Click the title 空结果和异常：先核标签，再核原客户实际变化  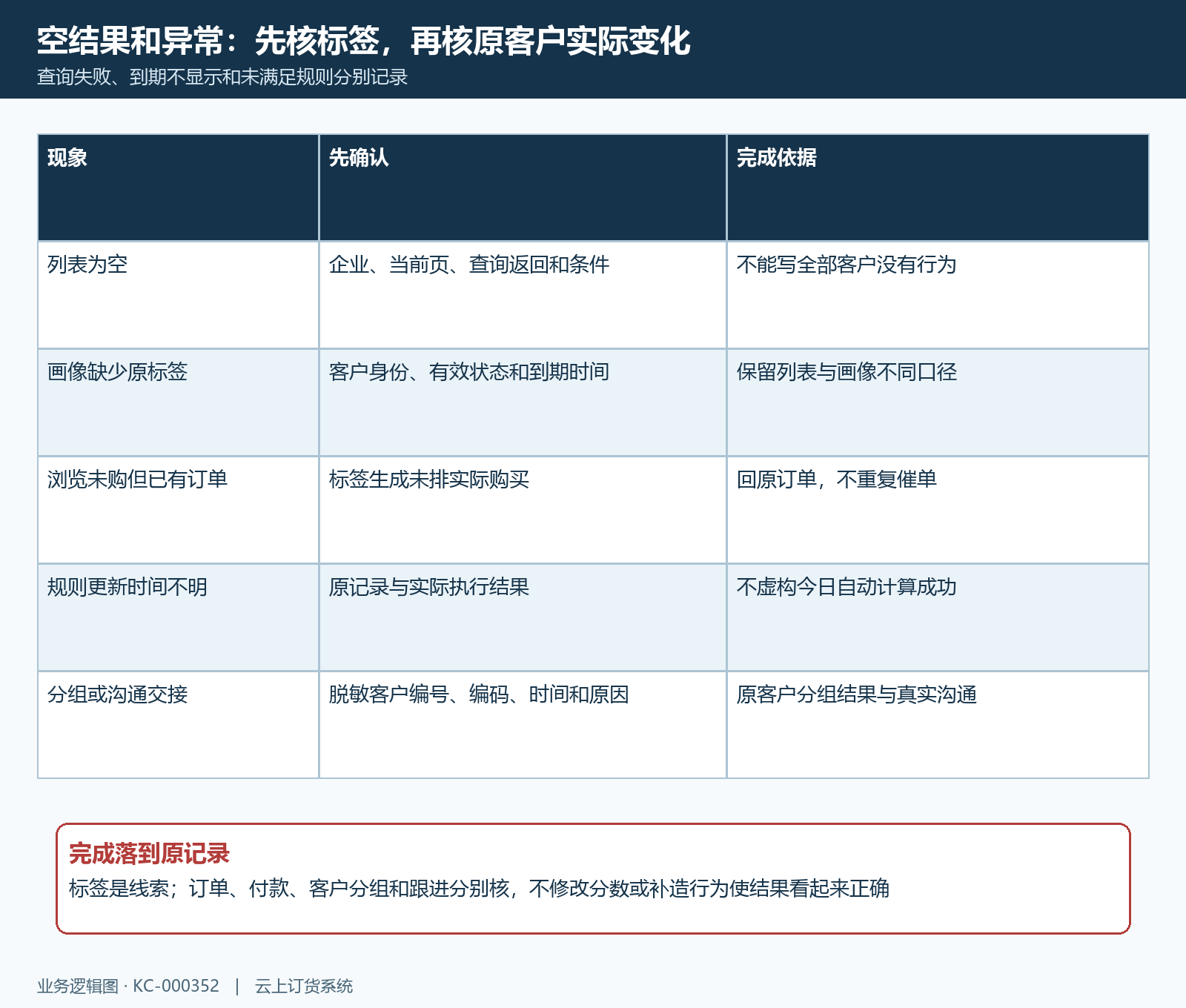pos(364,41)
